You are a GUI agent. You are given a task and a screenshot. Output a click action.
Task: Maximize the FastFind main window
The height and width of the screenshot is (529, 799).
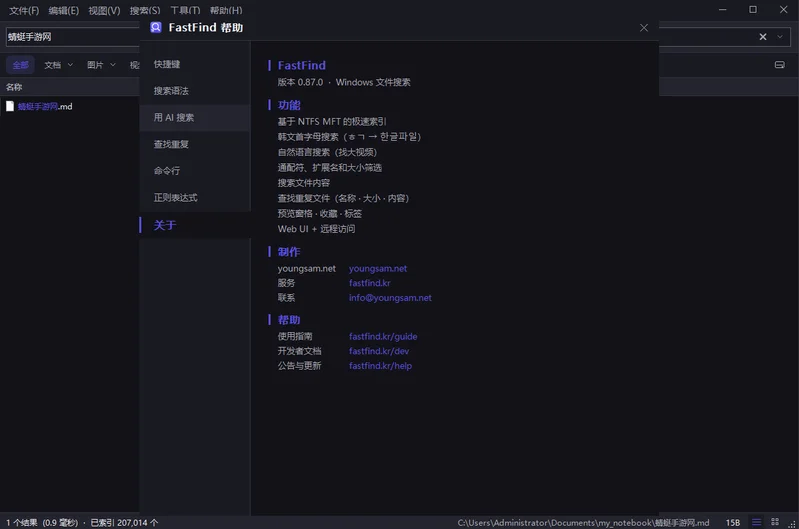[x=753, y=10]
